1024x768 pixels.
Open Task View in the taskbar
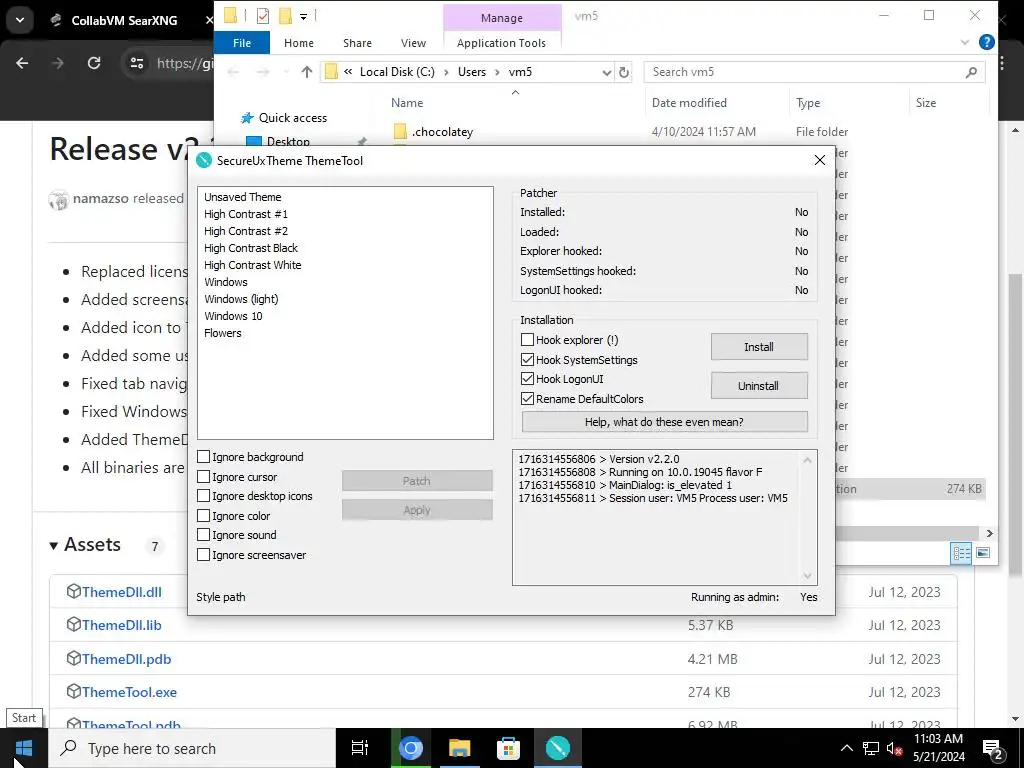(360, 748)
